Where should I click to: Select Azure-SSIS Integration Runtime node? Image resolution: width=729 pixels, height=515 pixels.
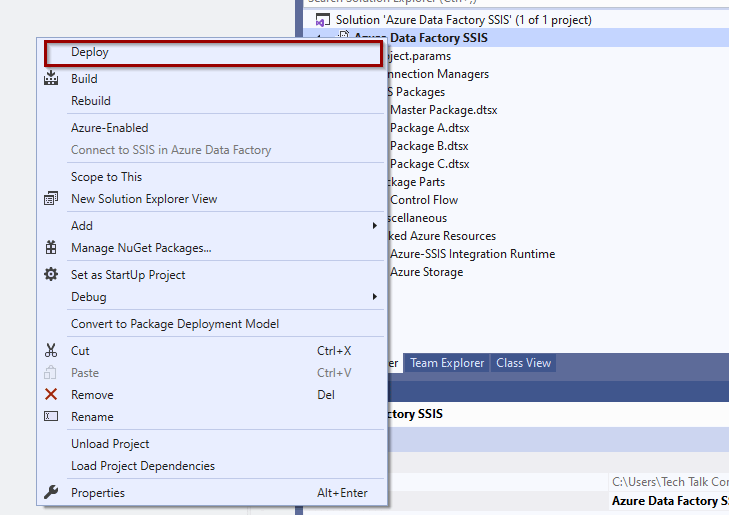[x=472, y=254]
